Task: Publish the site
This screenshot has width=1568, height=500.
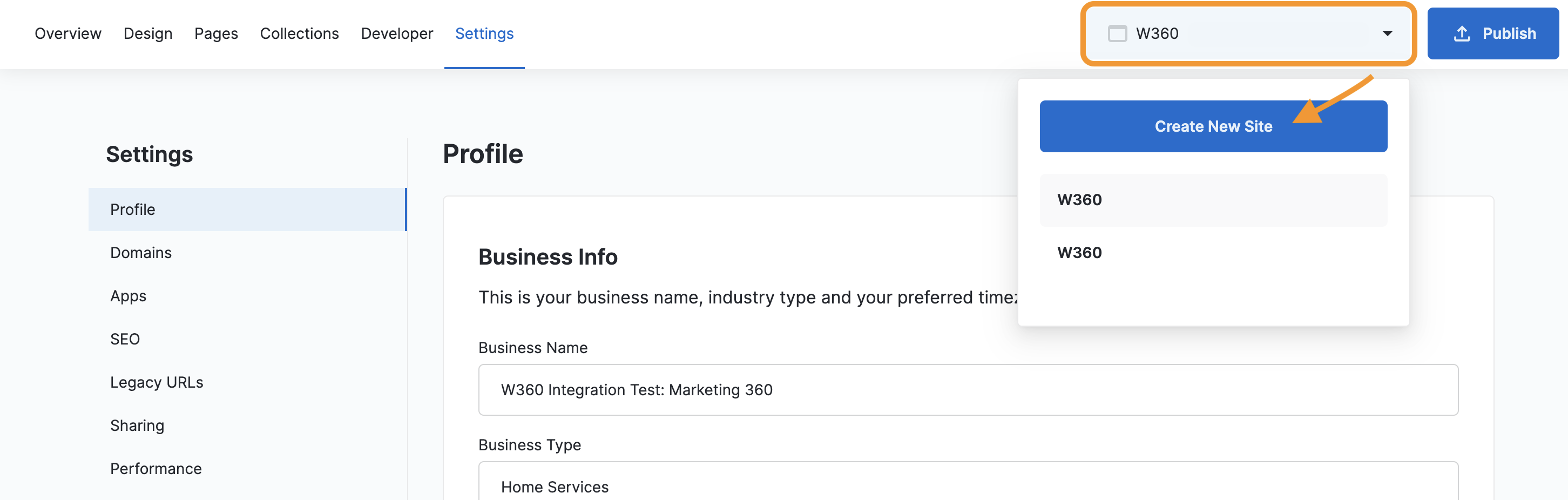Action: tap(1492, 33)
